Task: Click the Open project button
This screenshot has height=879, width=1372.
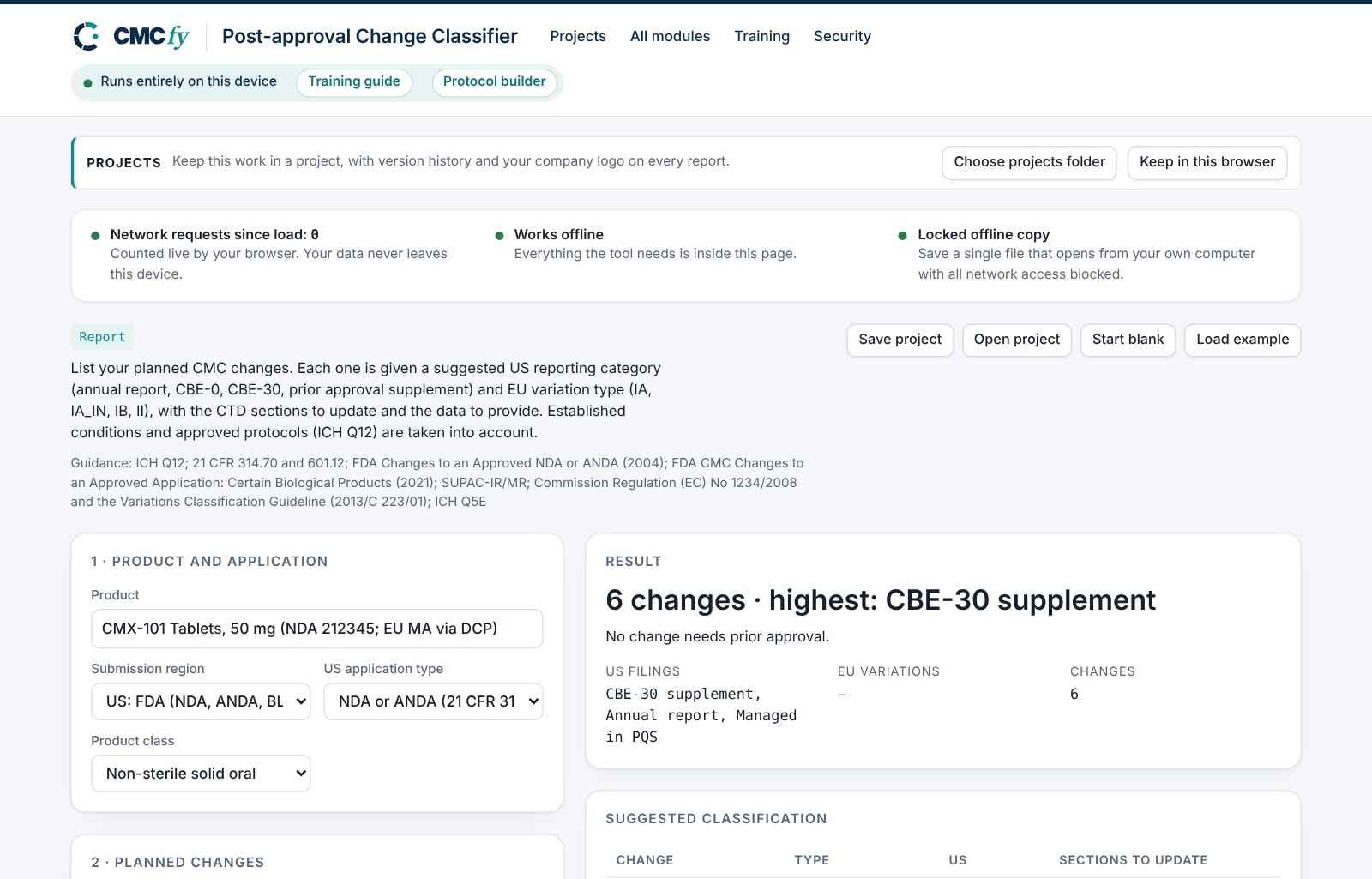Action: [x=1017, y=340]
